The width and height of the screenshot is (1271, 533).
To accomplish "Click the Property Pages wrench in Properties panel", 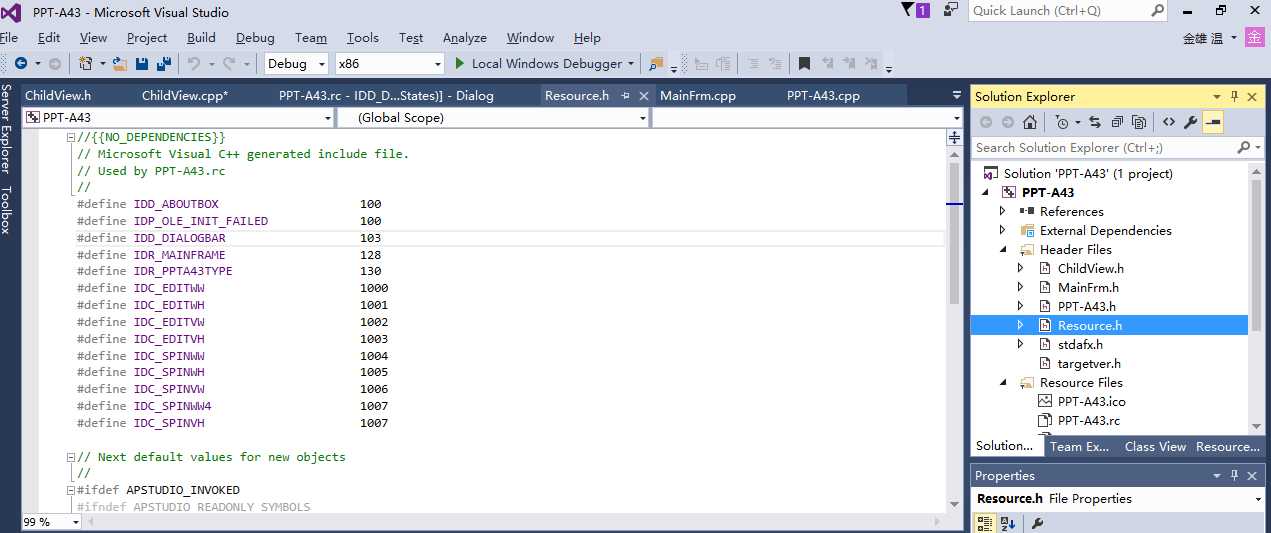I will (x=1037, y=523).
